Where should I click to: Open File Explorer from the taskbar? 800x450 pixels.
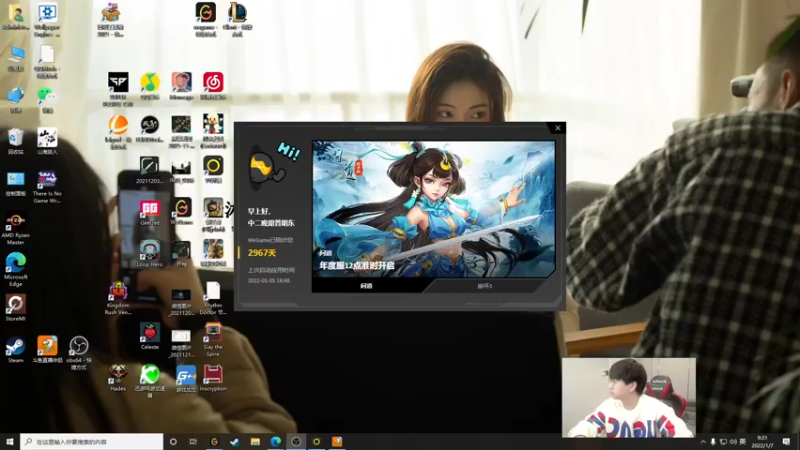[255, 441]
